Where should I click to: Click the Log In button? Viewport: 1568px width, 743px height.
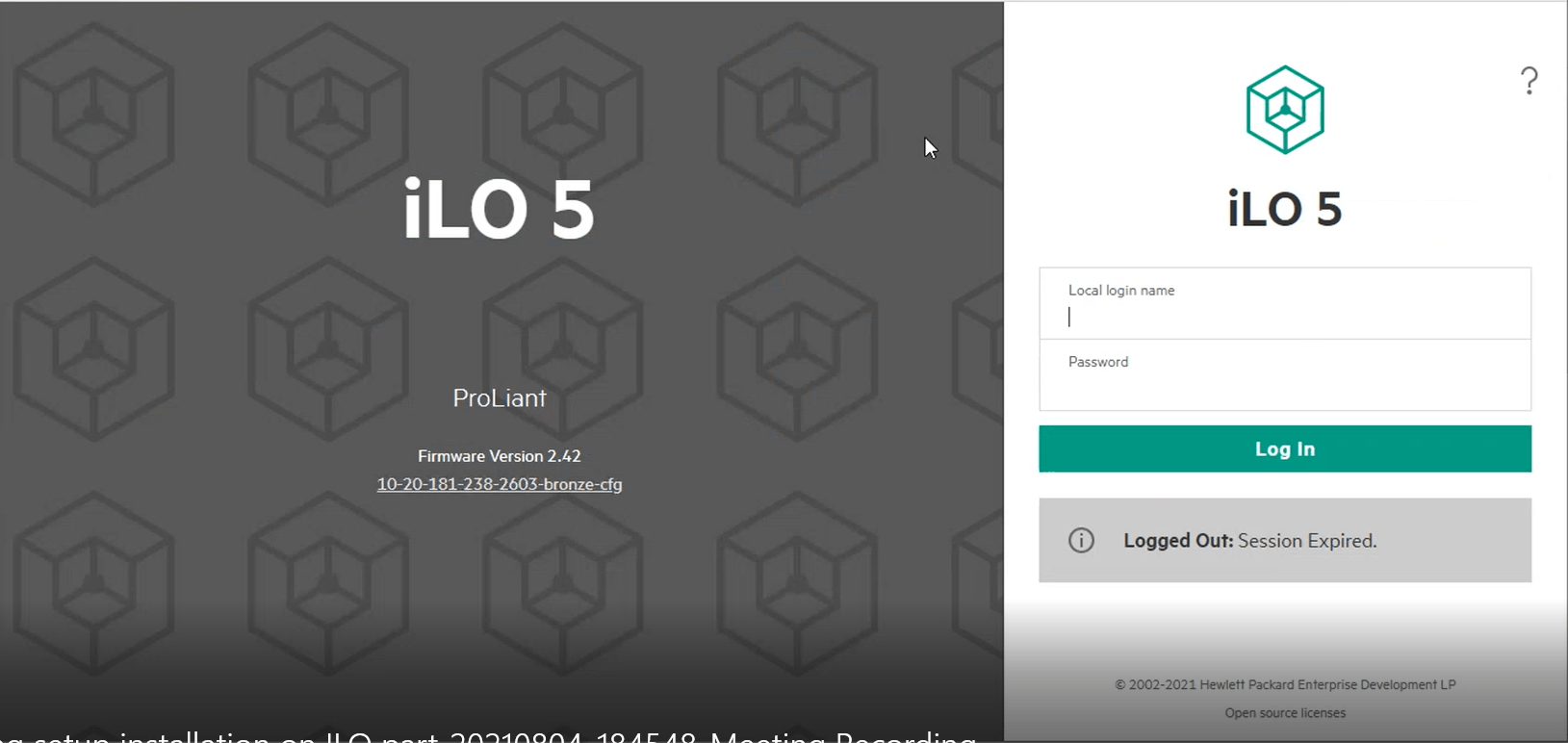point(1285,448)
